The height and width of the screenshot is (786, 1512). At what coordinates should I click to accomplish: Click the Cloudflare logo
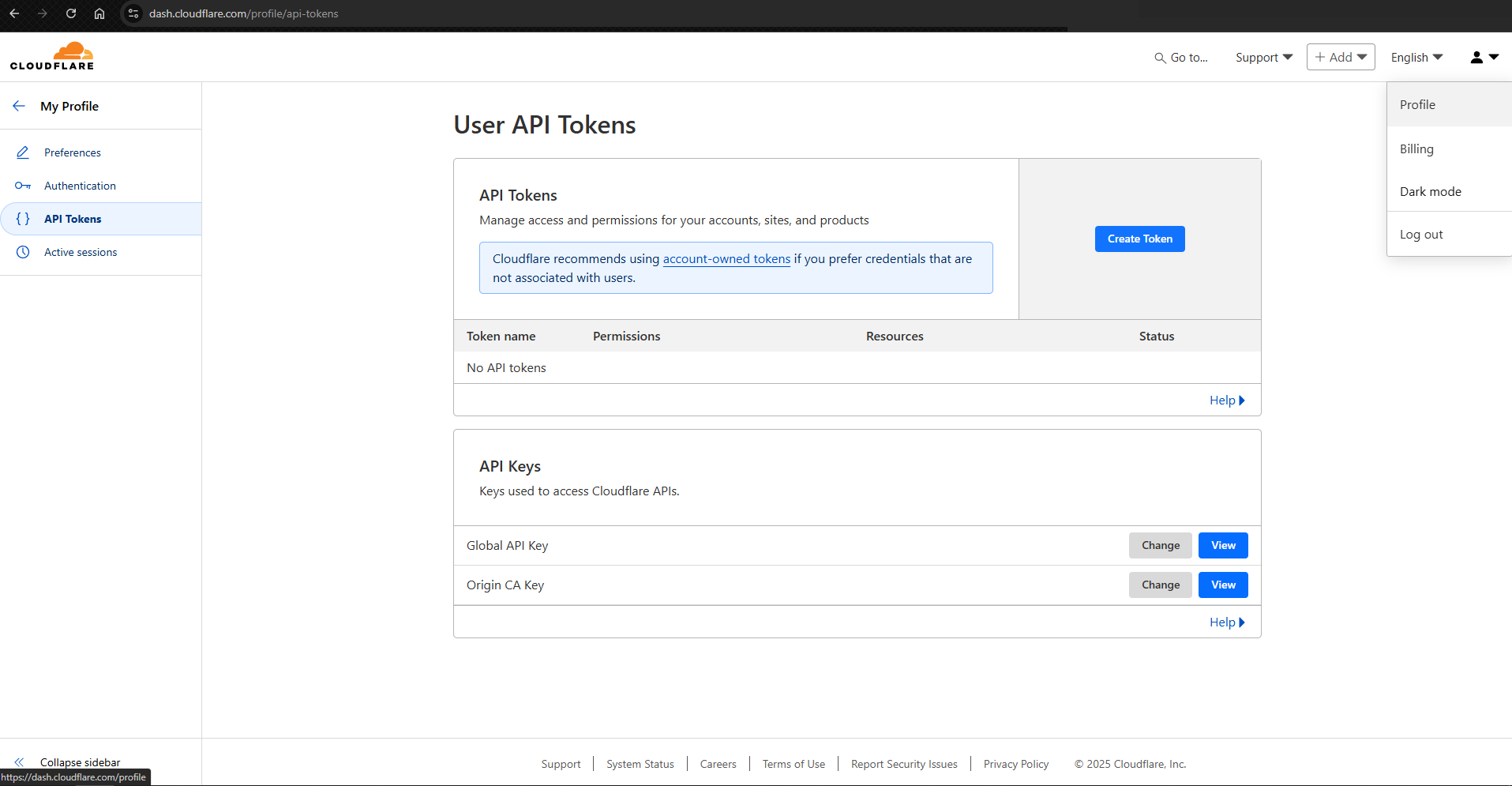(x=51, y=55)
